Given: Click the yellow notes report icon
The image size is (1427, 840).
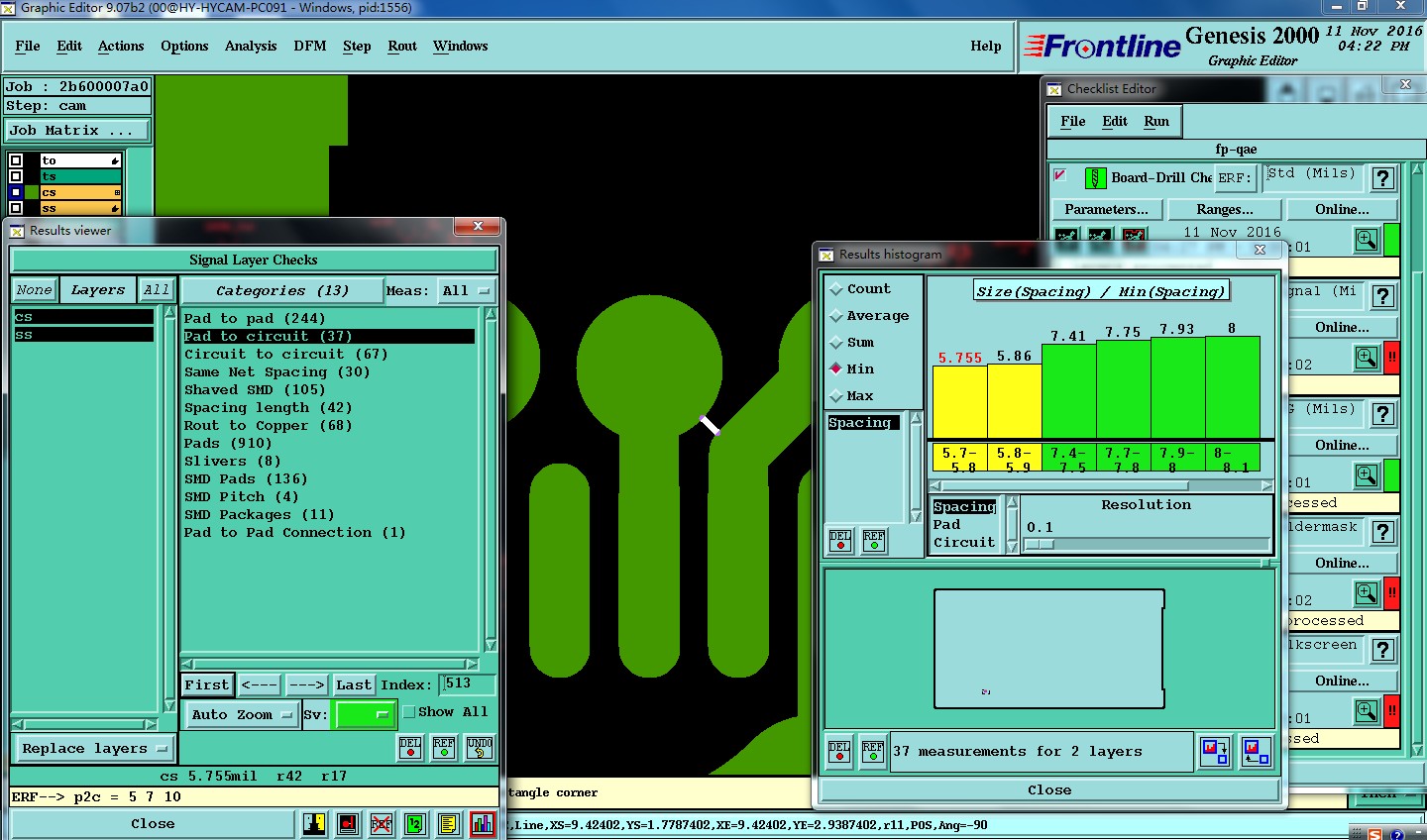Looking at the screenshot, I should 449,824.
